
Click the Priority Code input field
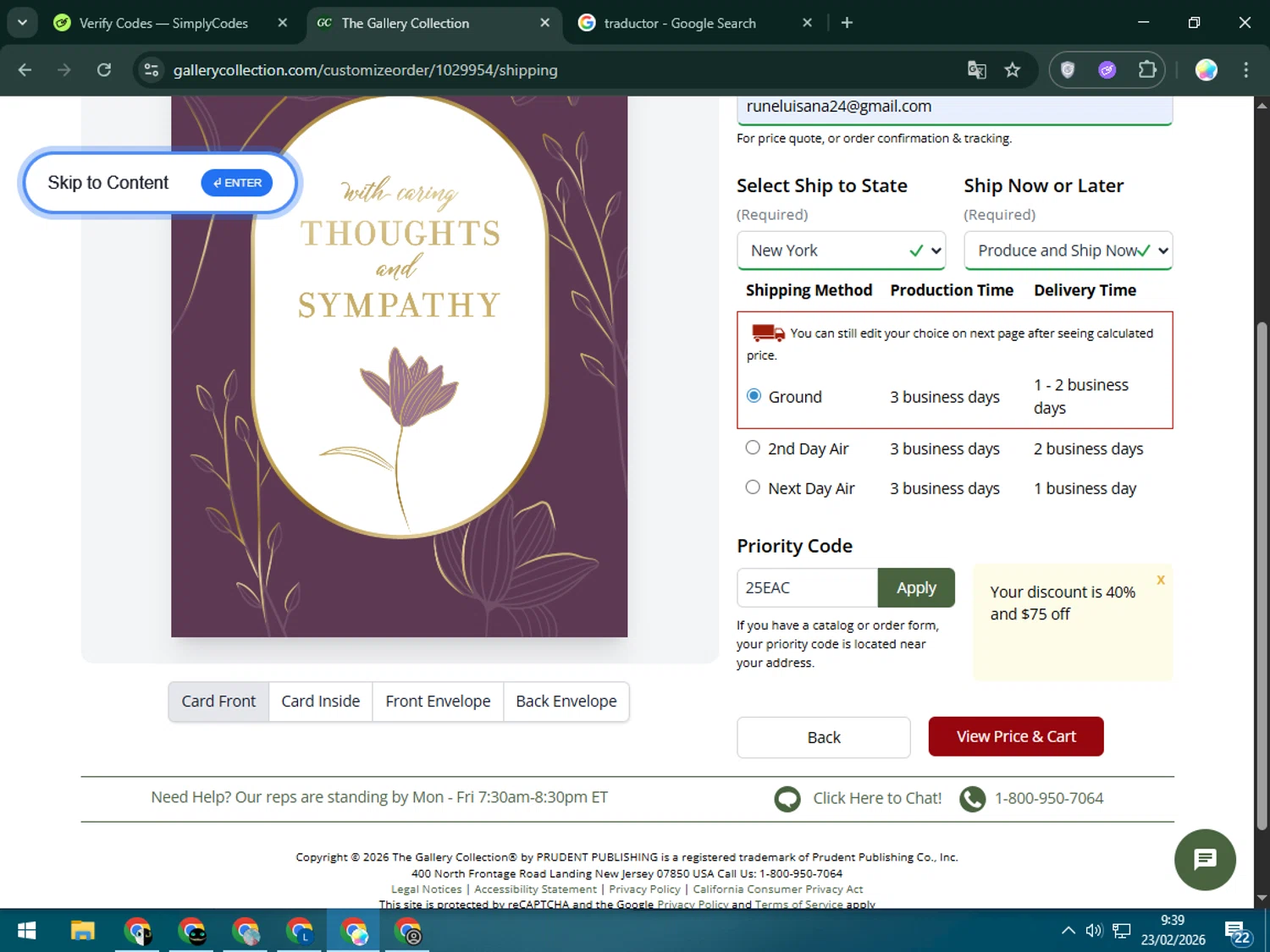(x=807, y=587)
